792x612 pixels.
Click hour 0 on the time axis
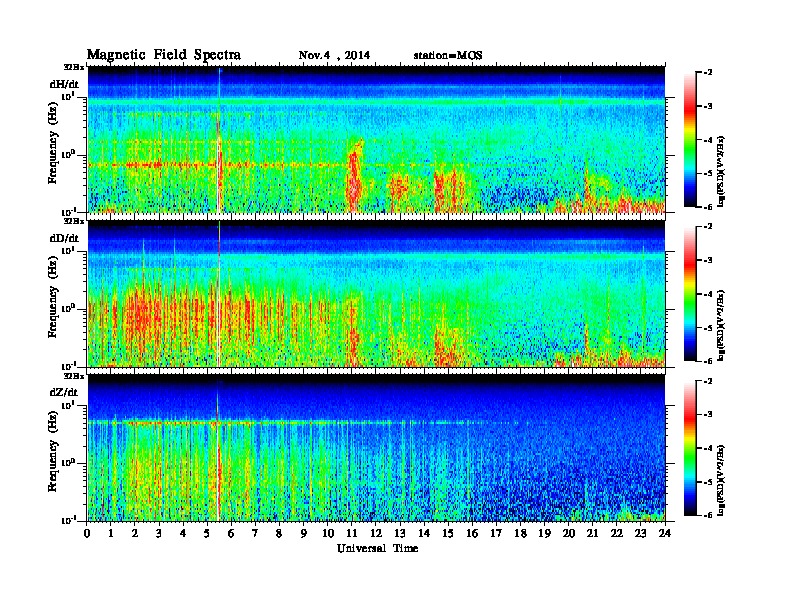coord(87,533)
